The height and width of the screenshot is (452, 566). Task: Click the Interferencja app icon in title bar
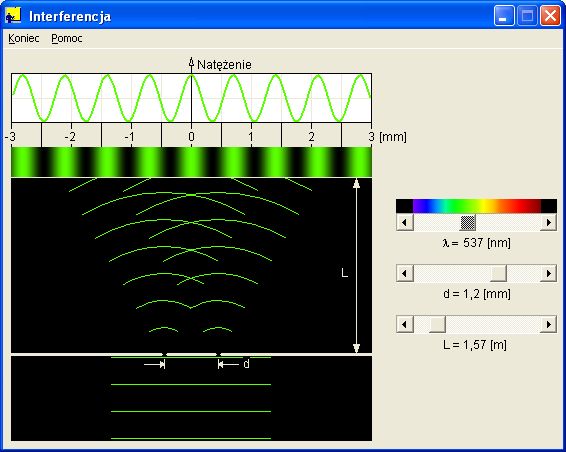(x=13, y=16)
